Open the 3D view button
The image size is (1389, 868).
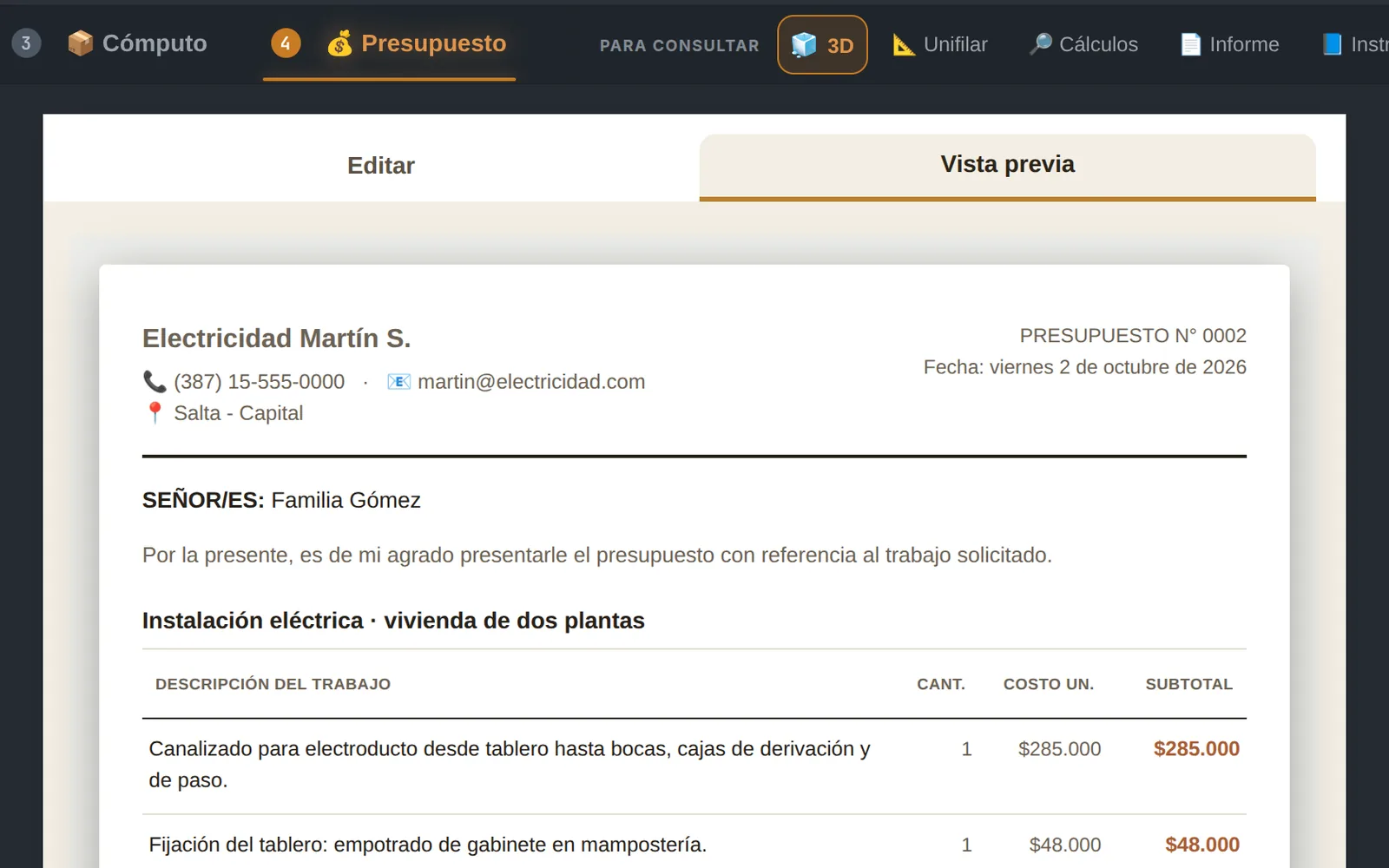point(822,44)
